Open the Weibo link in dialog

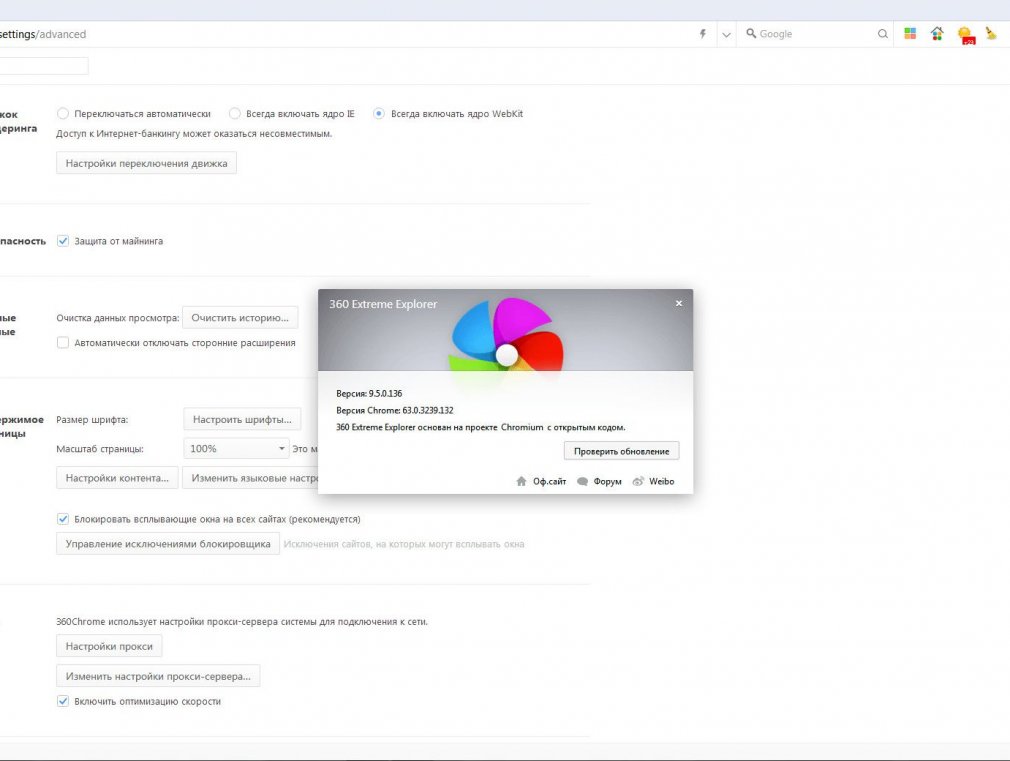tap(662, 481)
